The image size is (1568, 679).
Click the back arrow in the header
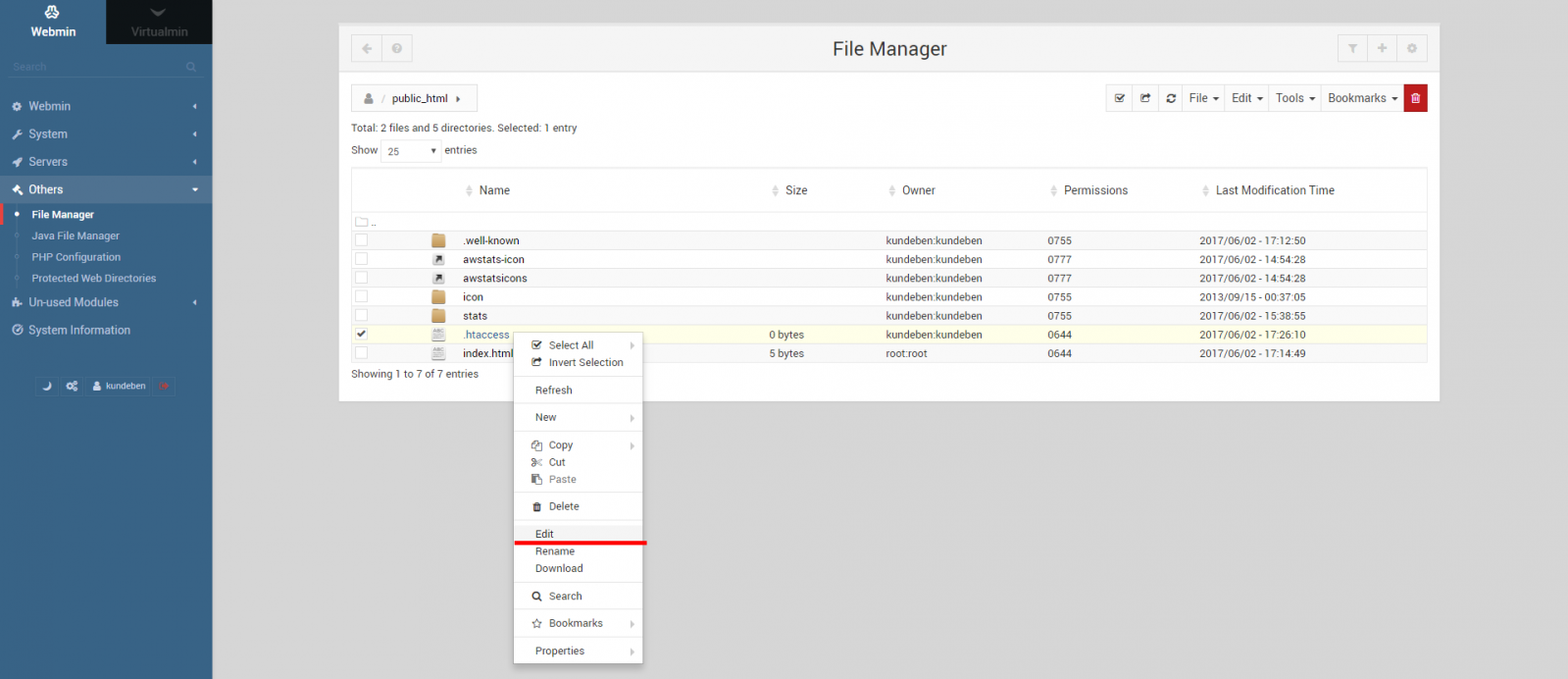tap(367, 48)
